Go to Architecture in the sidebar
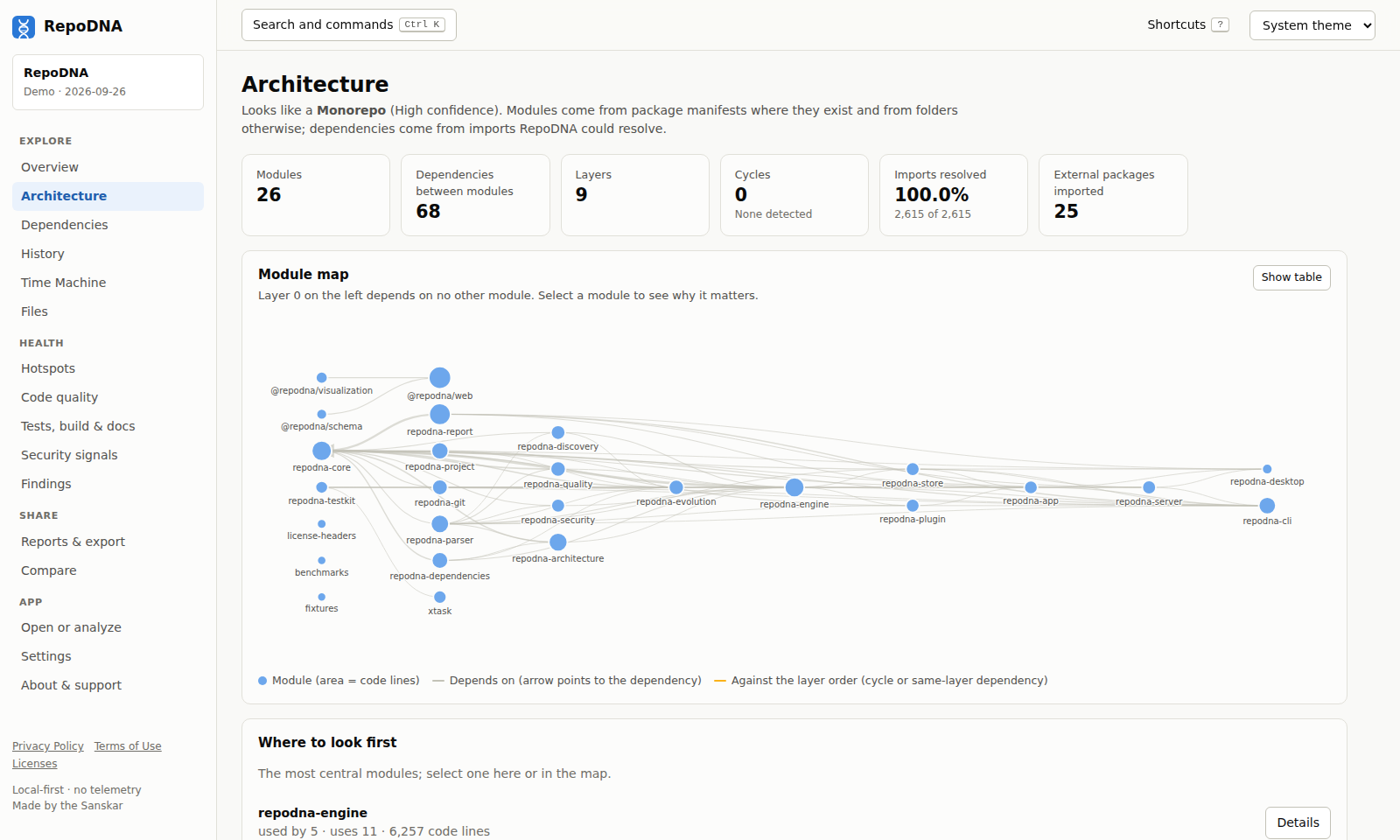 point(108,196)
